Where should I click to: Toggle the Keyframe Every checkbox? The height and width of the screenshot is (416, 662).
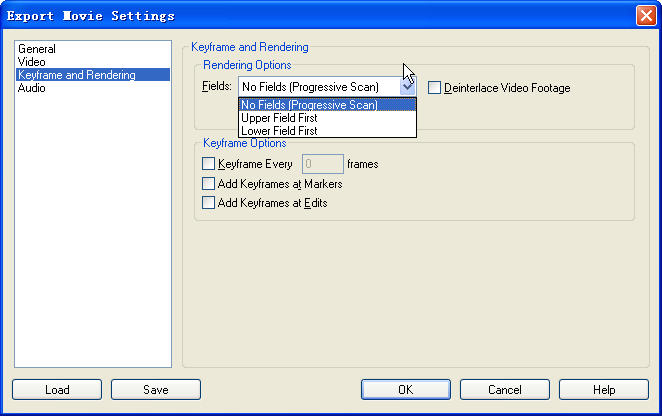[209, 164]
